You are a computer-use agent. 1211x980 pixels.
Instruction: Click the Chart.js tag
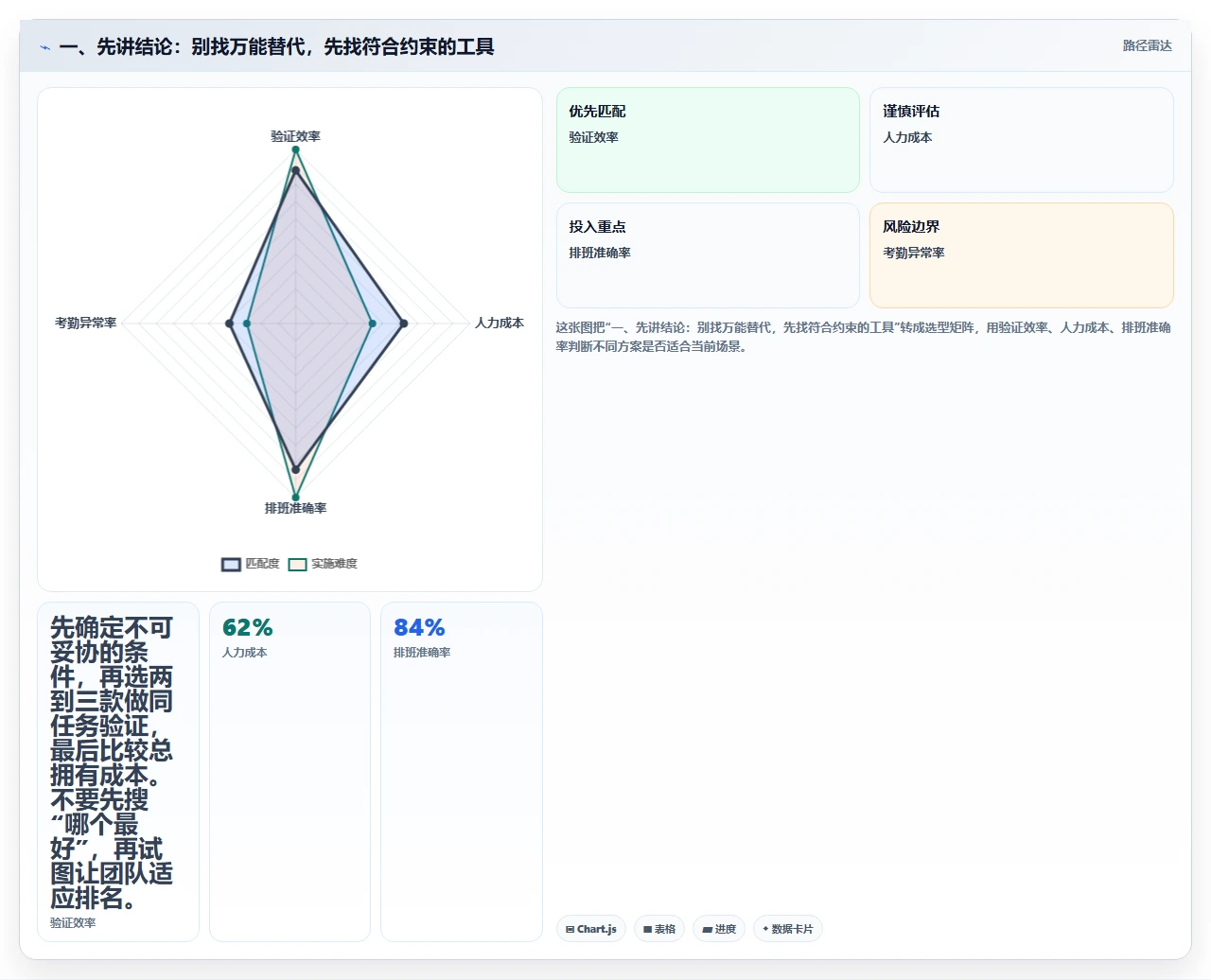(591, 929)
